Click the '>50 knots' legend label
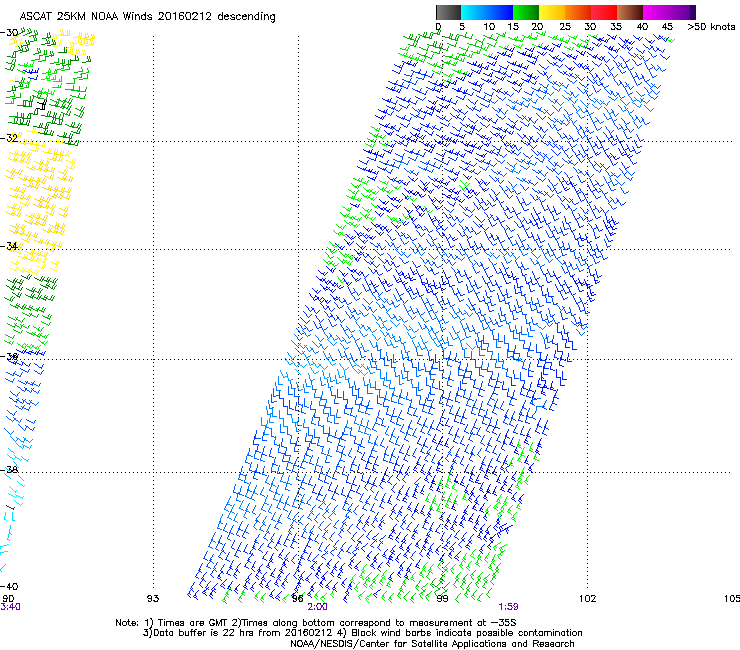 point(711,27)
